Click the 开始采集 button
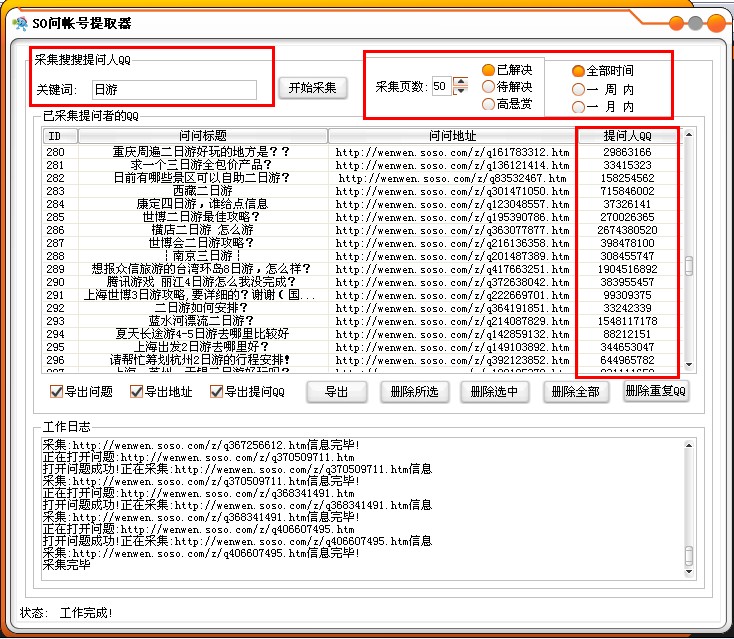The image size is (734, 639). pos(312,88)
